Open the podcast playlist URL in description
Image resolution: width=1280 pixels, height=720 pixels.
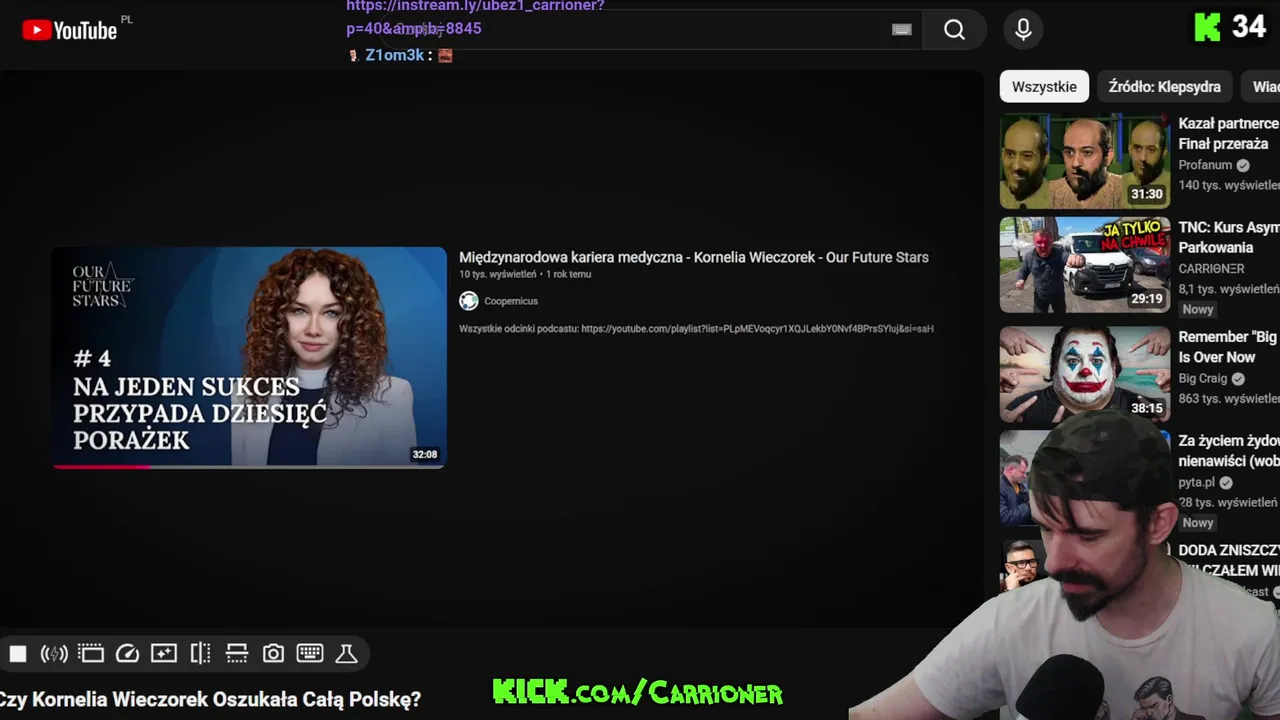point(757,328)
